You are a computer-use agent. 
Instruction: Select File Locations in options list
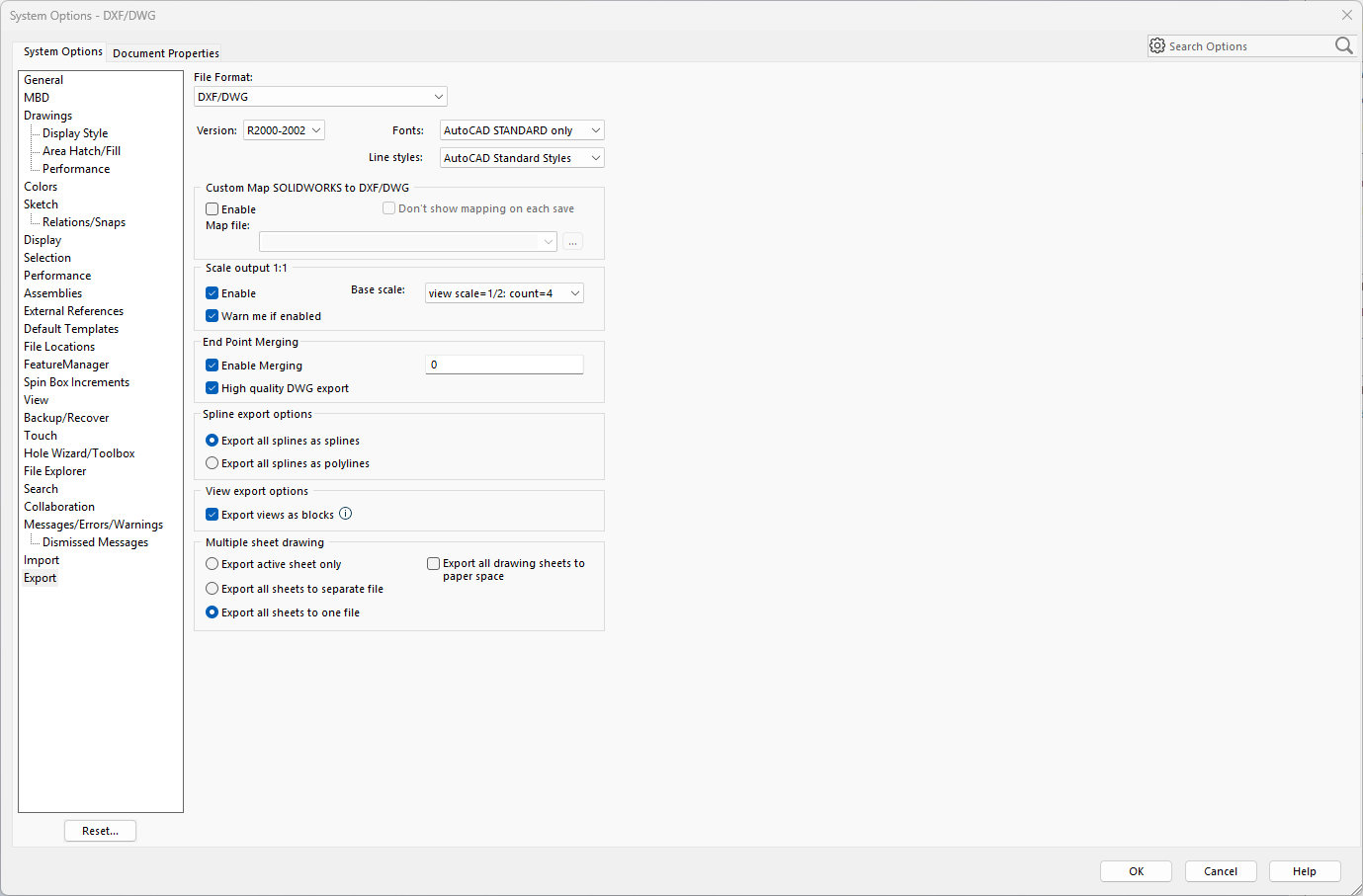click(59, 347)
